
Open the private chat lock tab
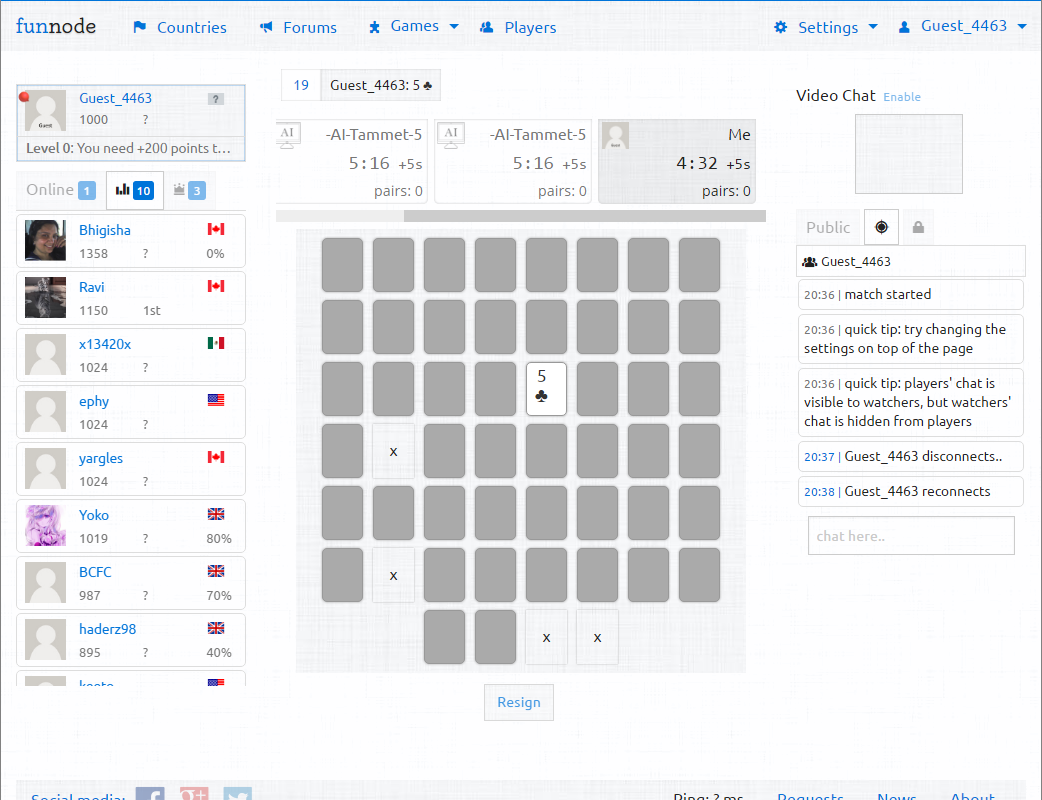pos(918,227)
